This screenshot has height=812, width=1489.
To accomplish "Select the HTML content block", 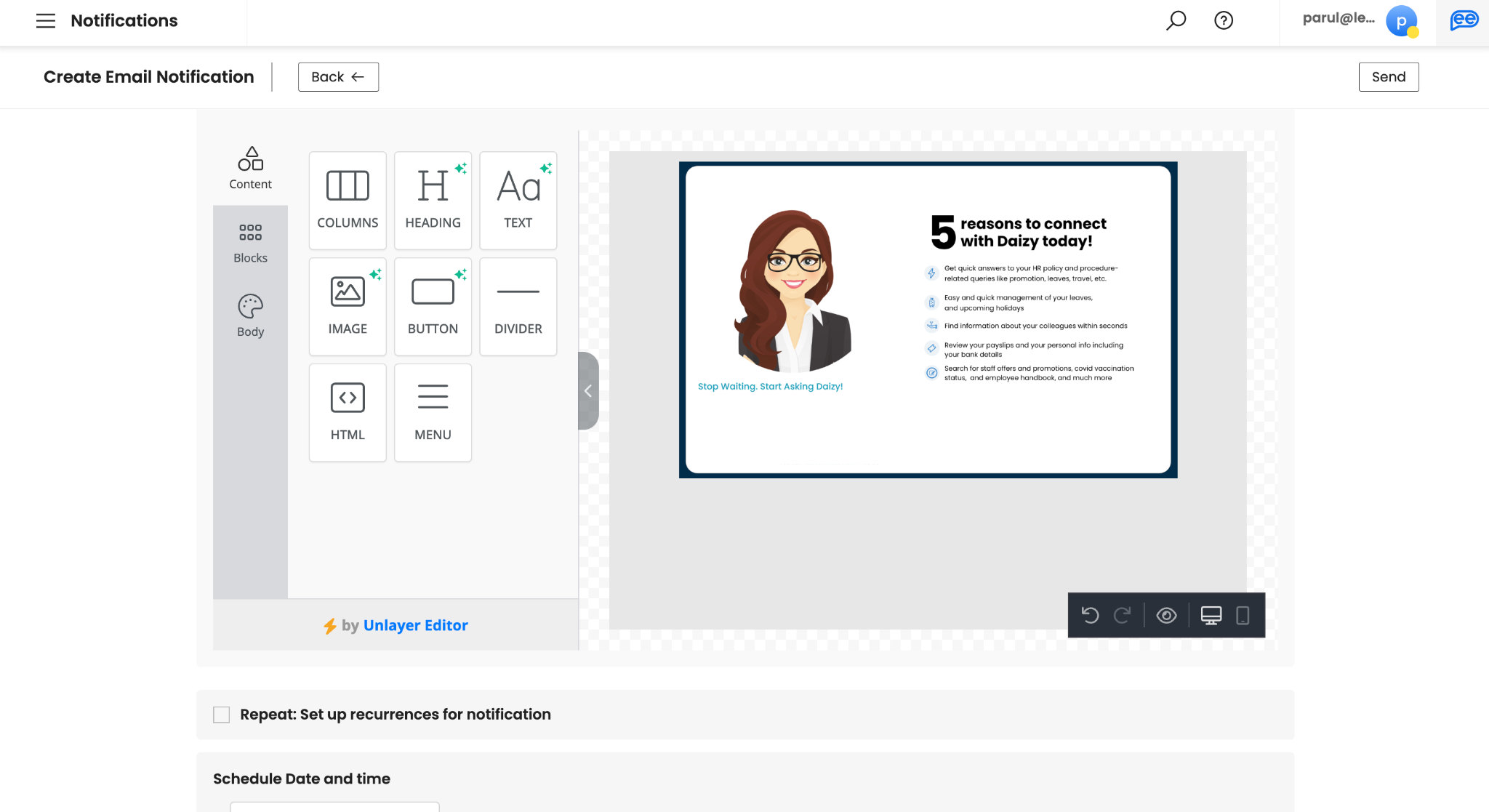I will [348, 412].
